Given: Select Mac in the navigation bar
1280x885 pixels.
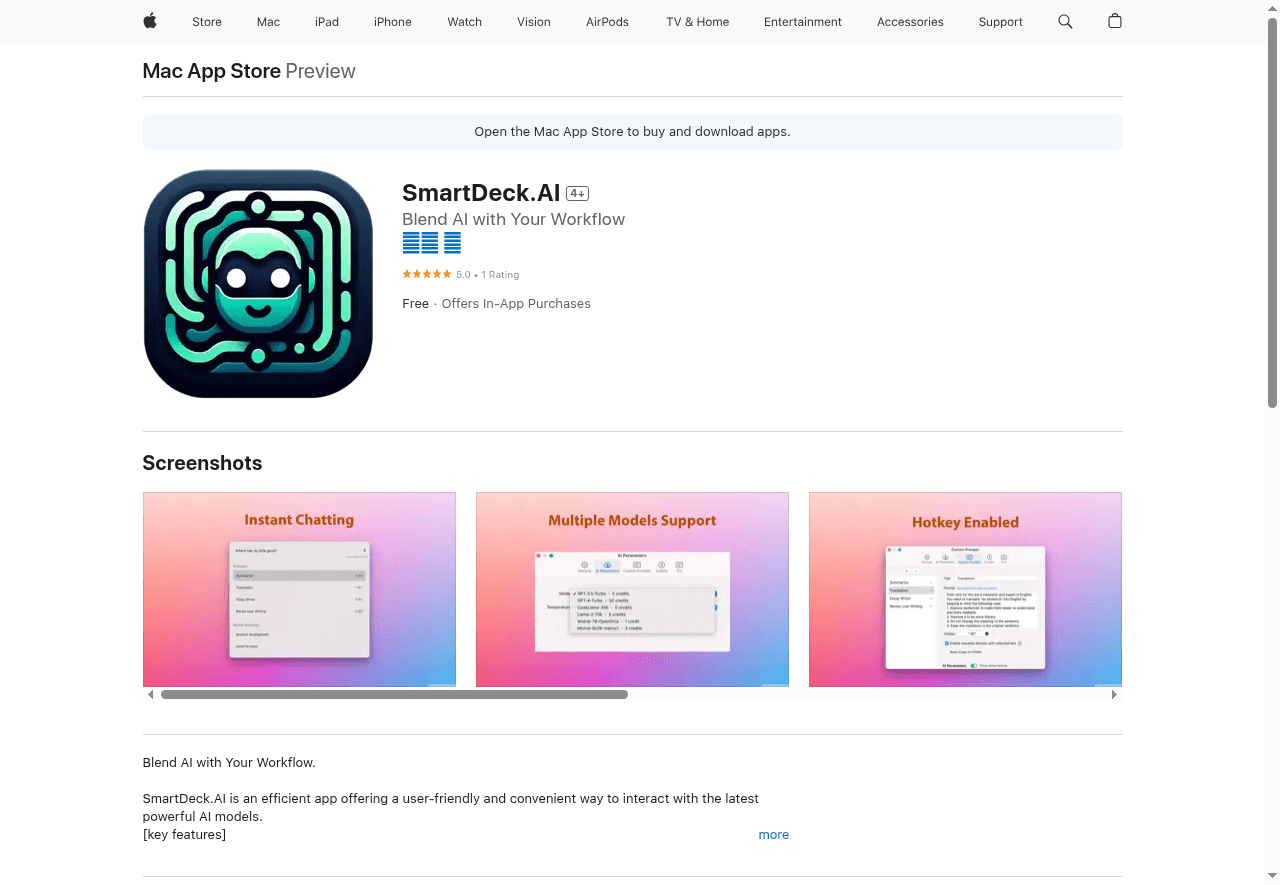Looking at the screenshot, I should coord(268,22).
